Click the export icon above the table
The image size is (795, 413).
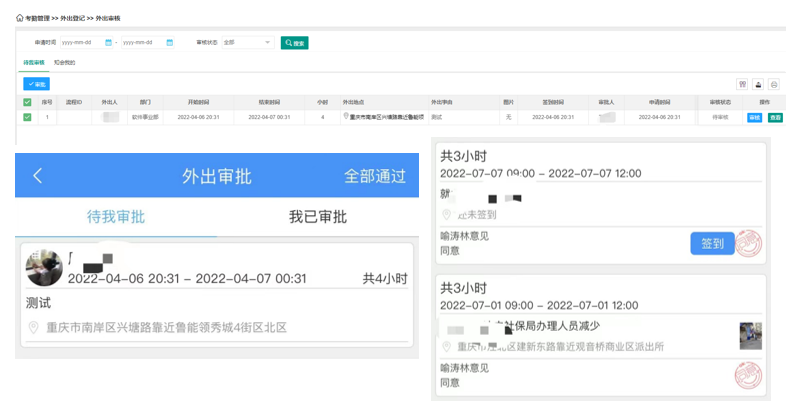[759, 84]
